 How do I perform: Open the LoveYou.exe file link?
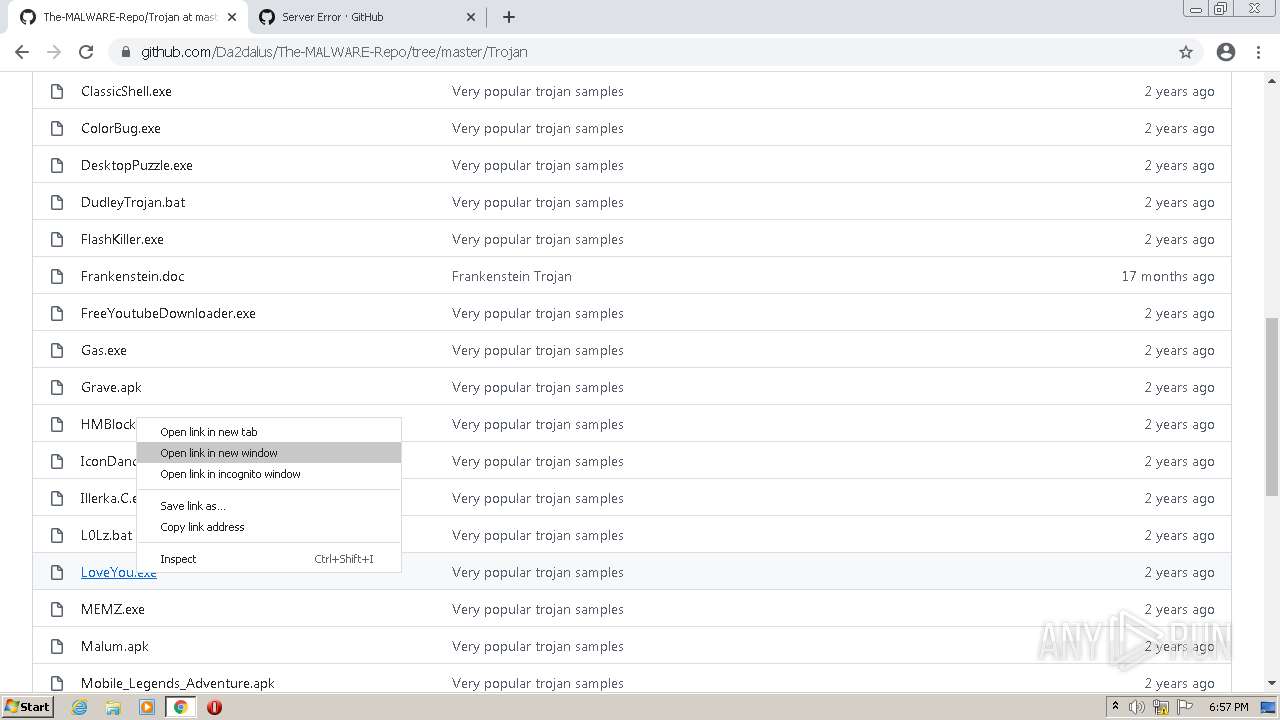(119, 572)
